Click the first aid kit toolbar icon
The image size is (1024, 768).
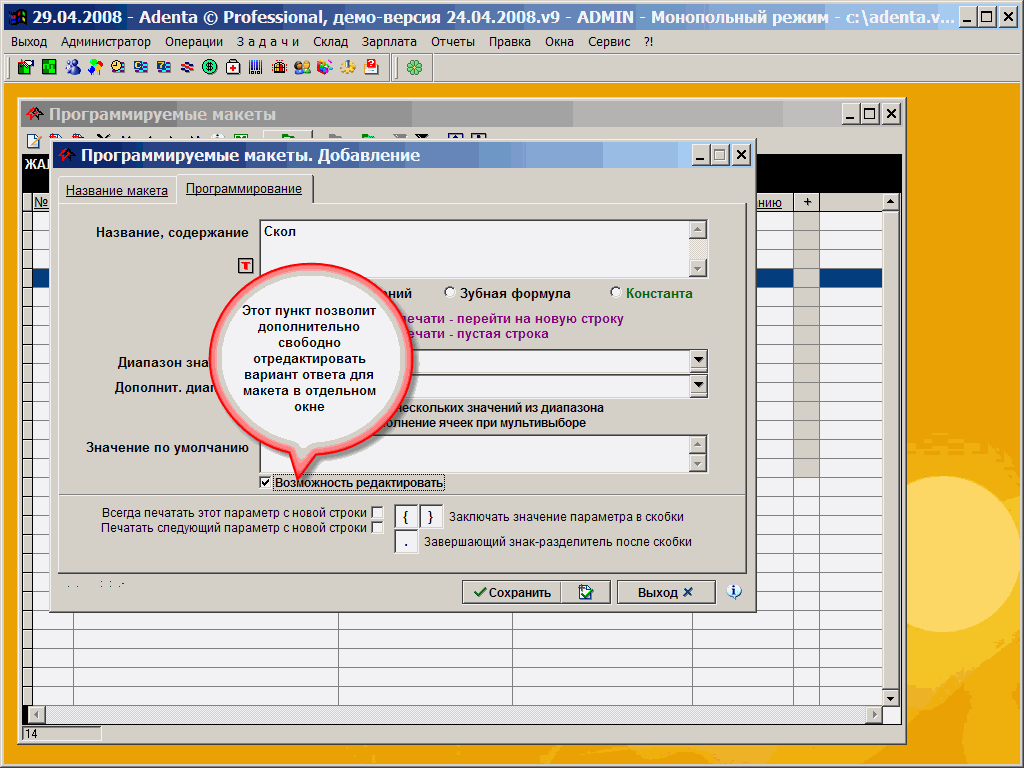click(x=233, y=67)
